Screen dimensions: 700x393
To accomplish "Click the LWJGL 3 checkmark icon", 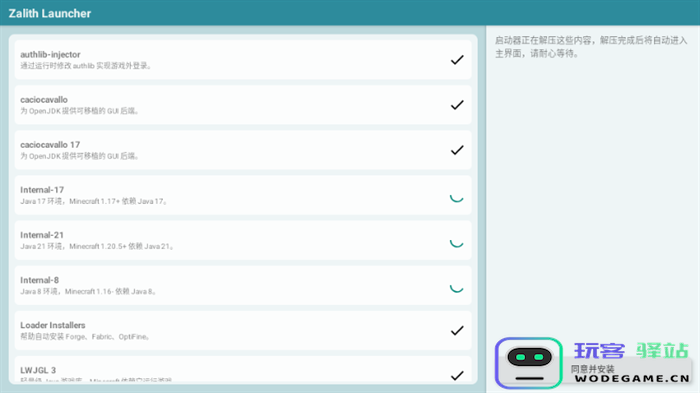I will (x=457, y=376).
